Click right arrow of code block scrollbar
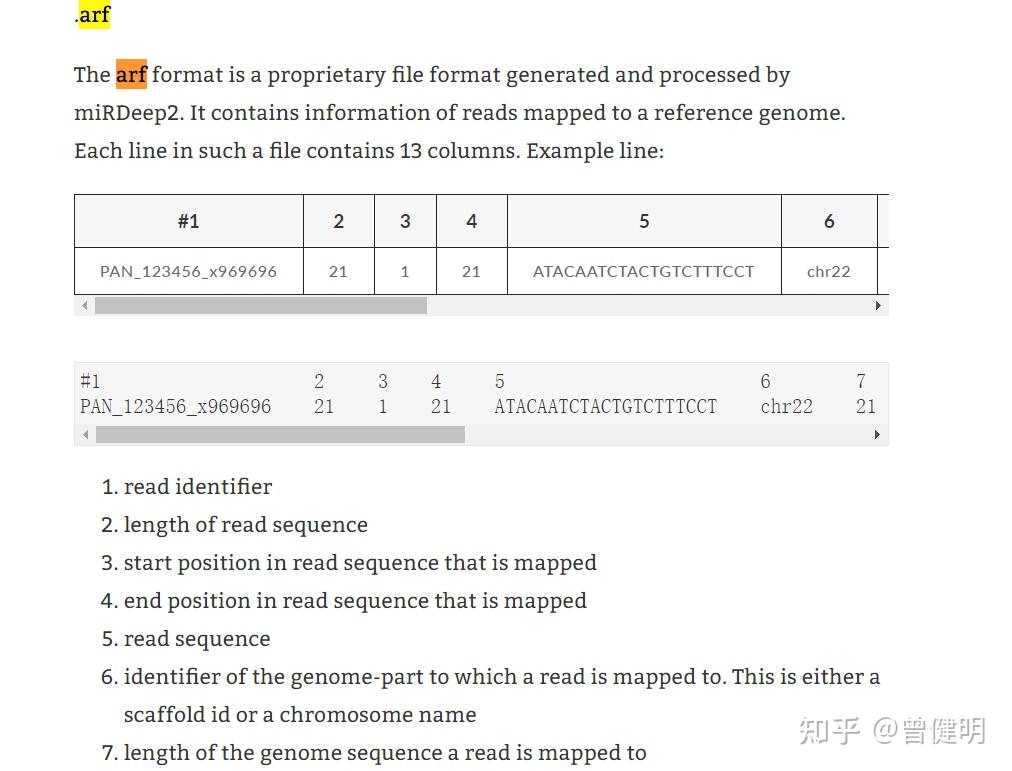The height and width of the screenshot is (771, 1012). tap(878, 435)
